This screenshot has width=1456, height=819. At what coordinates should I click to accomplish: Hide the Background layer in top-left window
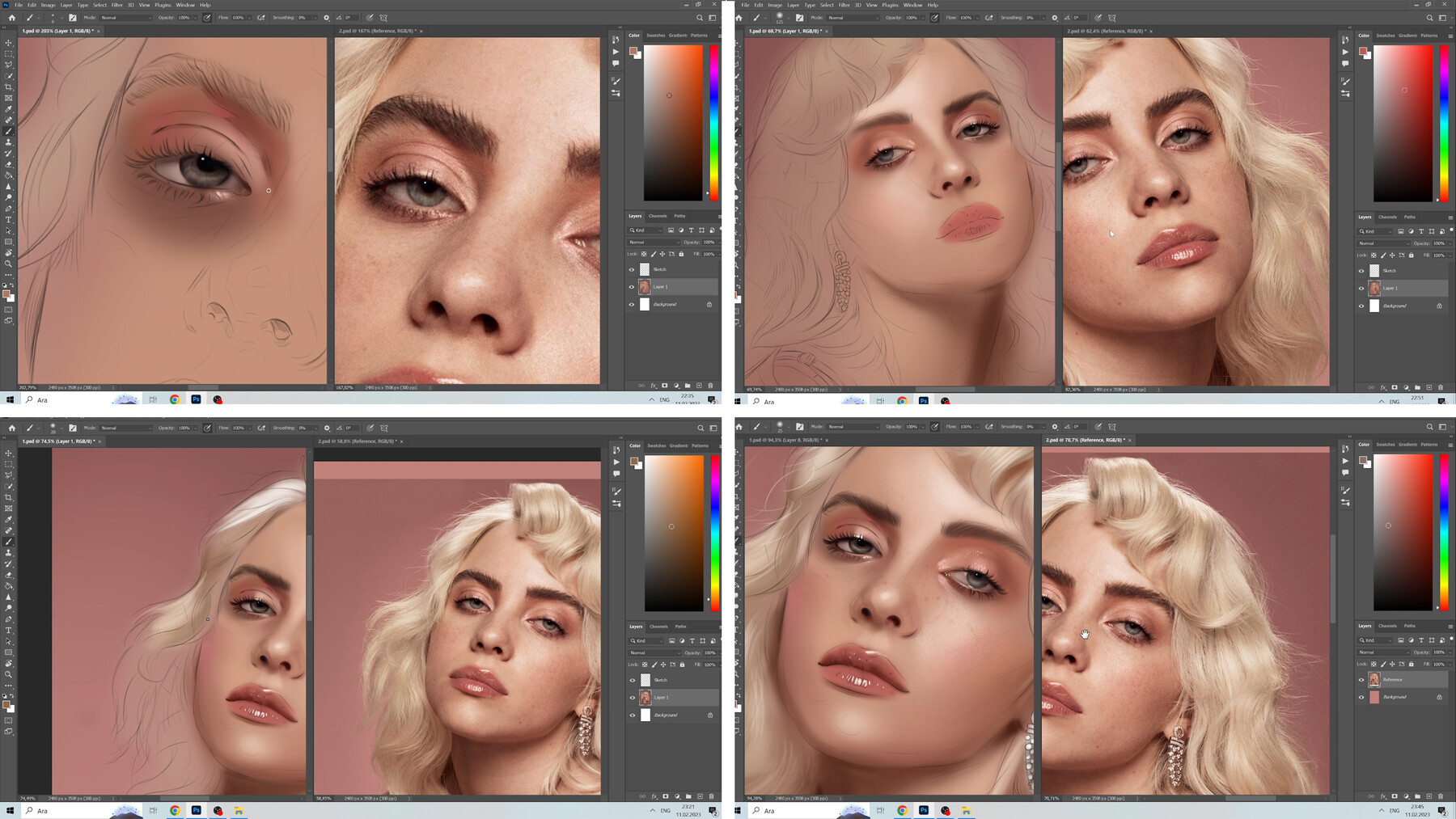pos(632,305)
